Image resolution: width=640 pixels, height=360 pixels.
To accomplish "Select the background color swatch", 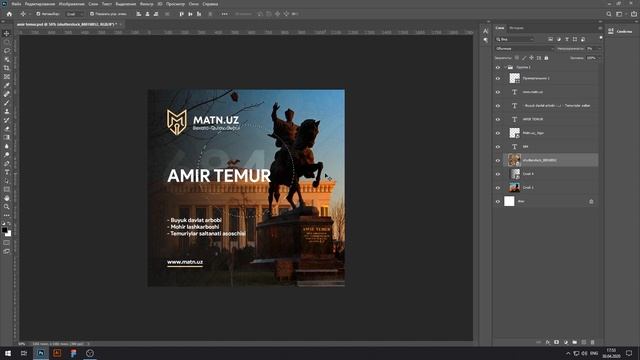I will click(x=9, y=234).
